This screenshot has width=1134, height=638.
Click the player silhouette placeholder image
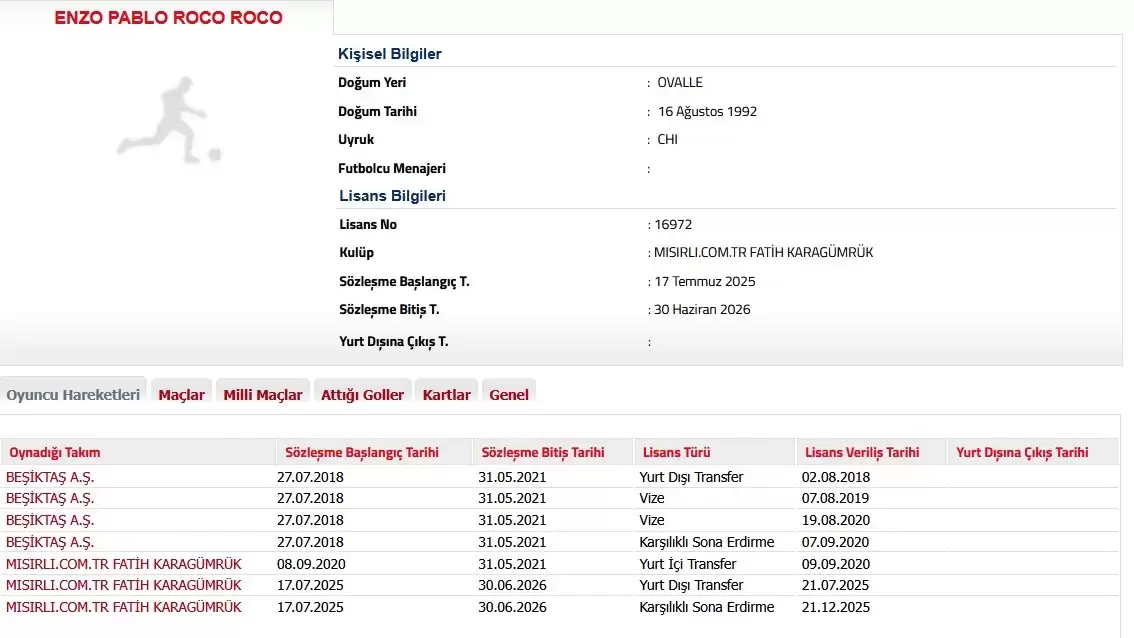point(167,120)
